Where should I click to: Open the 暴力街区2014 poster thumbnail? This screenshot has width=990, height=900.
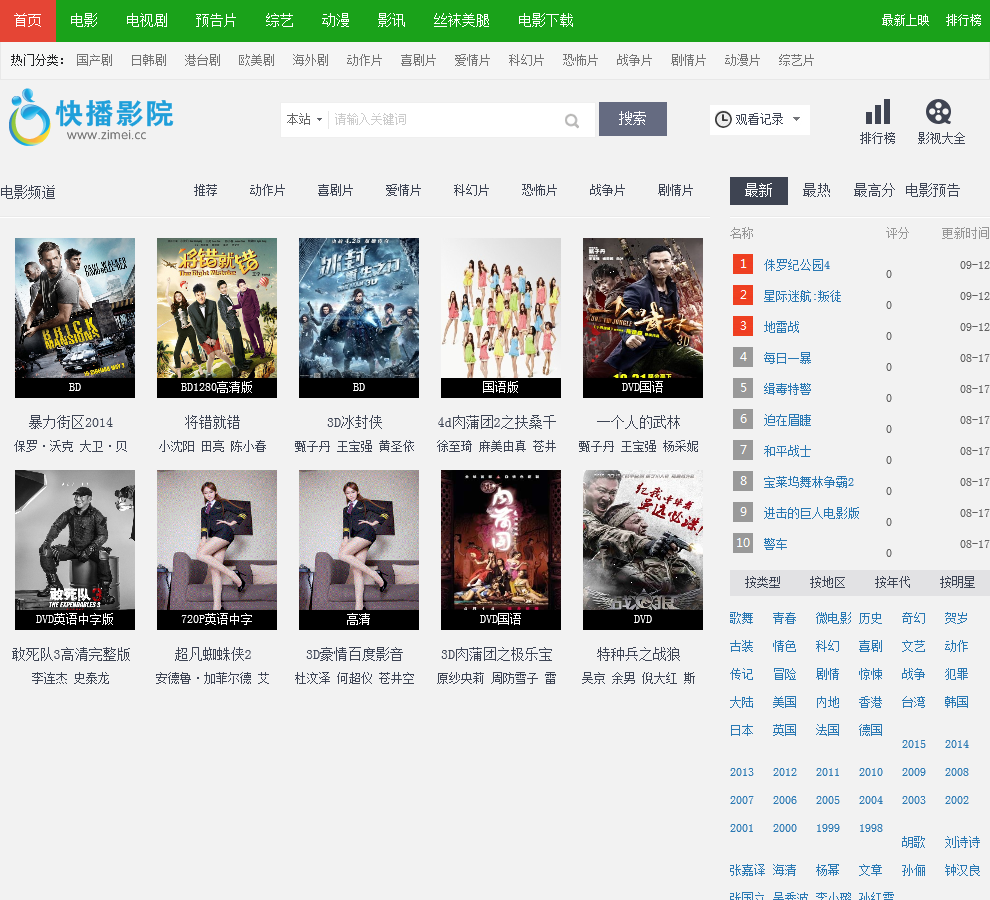pos(75,318)
